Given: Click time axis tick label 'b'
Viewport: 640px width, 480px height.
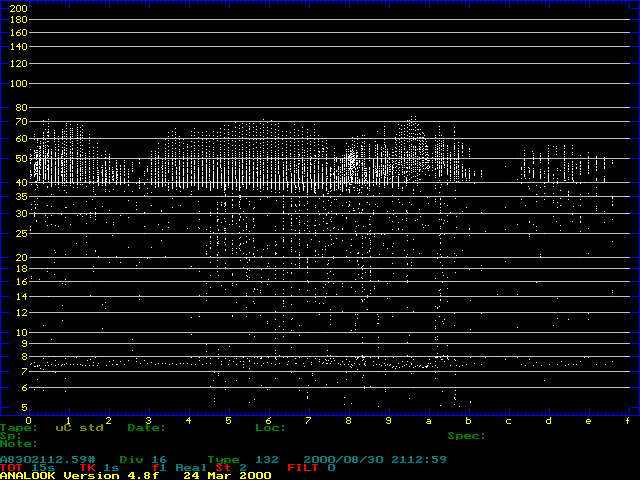Looking at the screenshot, I should click(x=469, y=421).
